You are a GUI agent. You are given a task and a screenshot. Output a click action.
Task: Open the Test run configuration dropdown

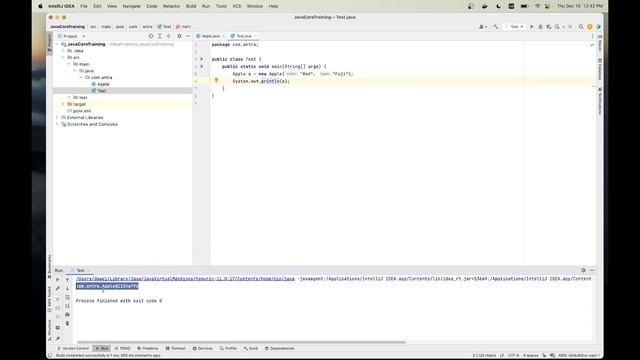[x=515, y=27]
